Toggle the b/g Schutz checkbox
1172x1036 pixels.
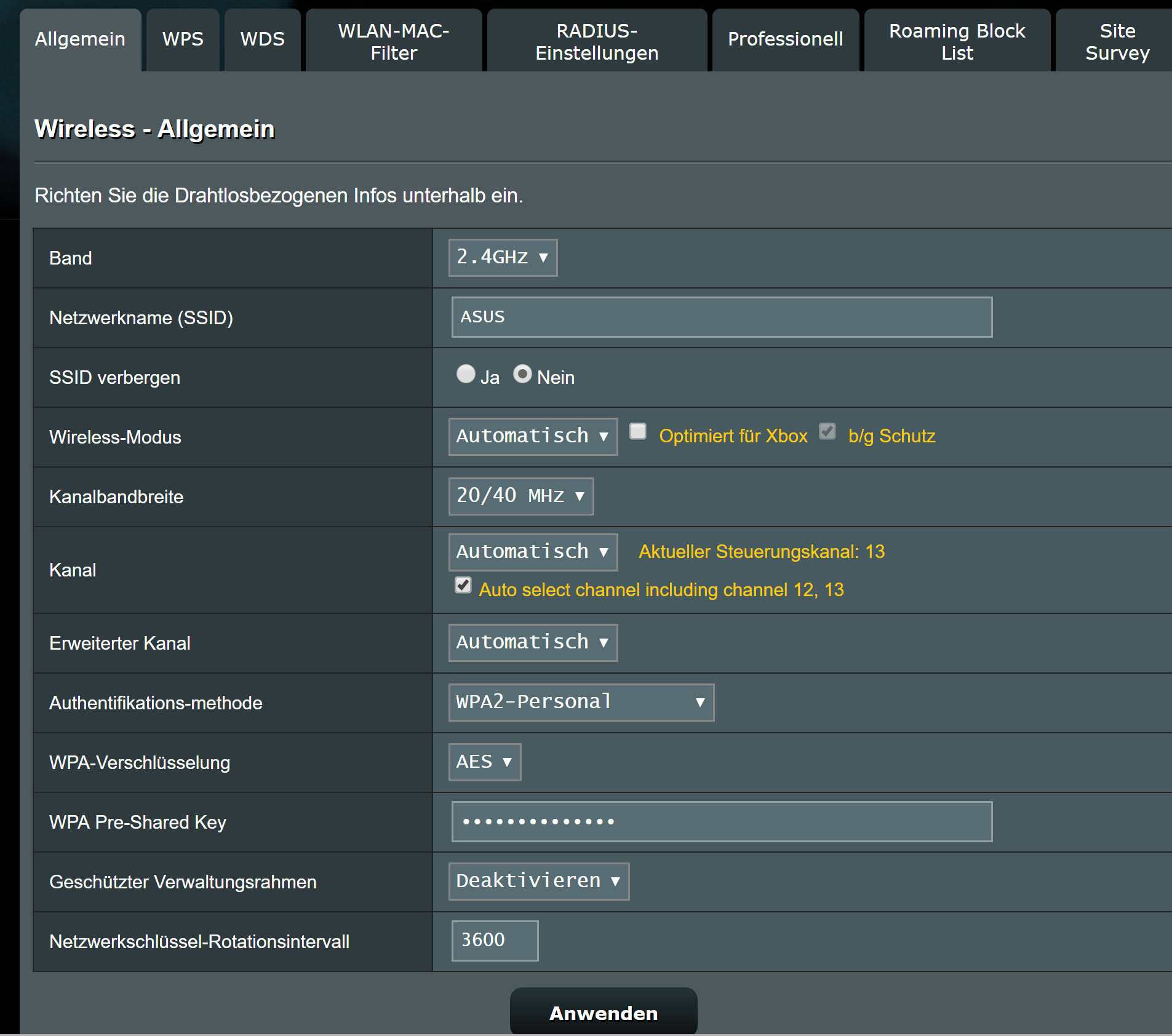pyautogui.click(x=827, y=431)
